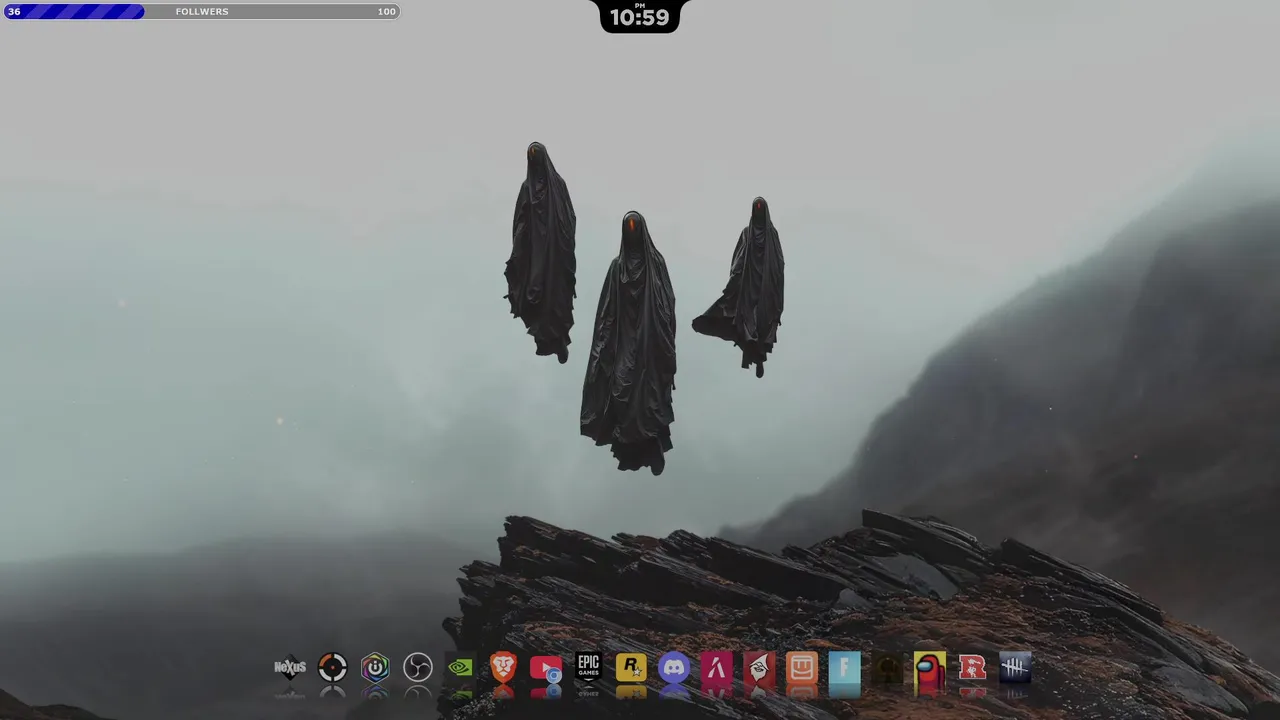This screenshot has width=1280, height=720.
Task: Open the yellow Rockstar Games launcher icon
Action: [631, 667]
